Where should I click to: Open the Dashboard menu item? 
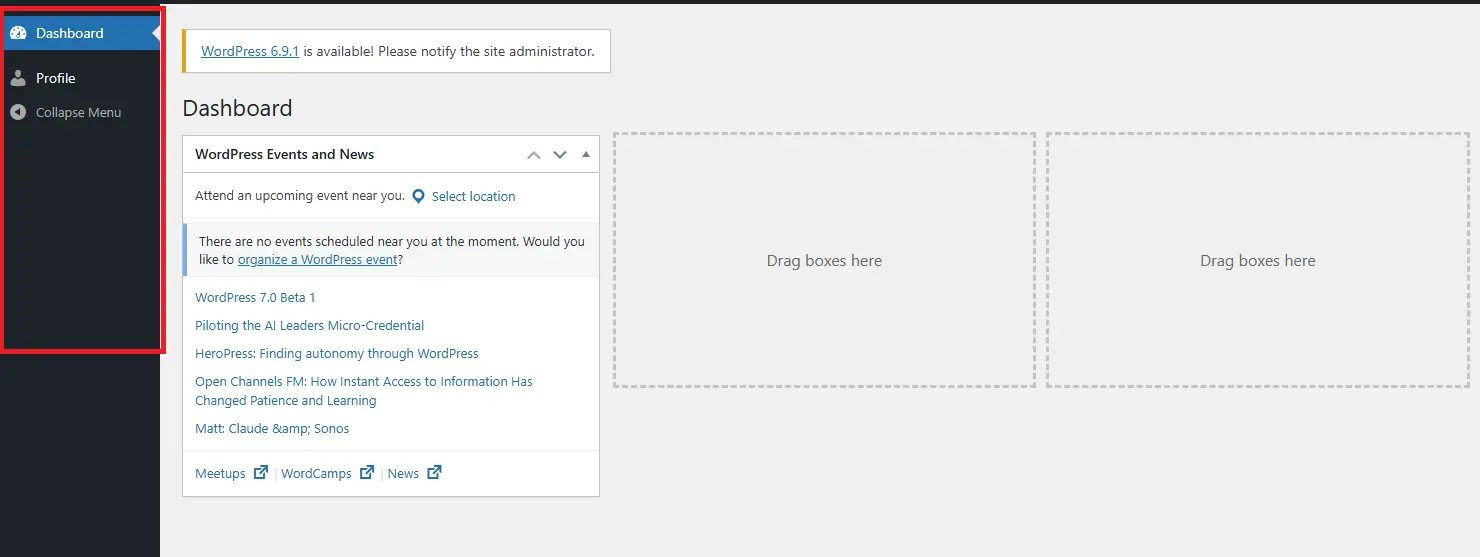(80, 33)
